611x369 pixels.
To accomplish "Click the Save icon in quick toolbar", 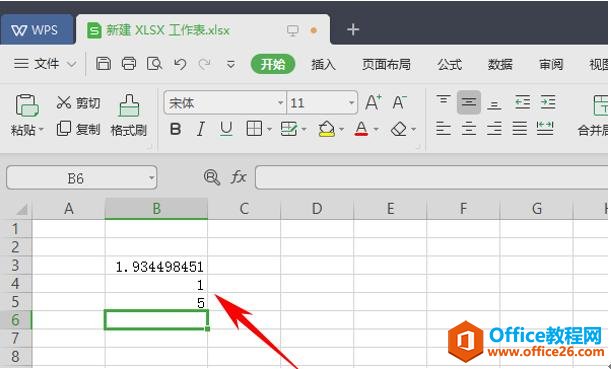I will click(103, 64).
